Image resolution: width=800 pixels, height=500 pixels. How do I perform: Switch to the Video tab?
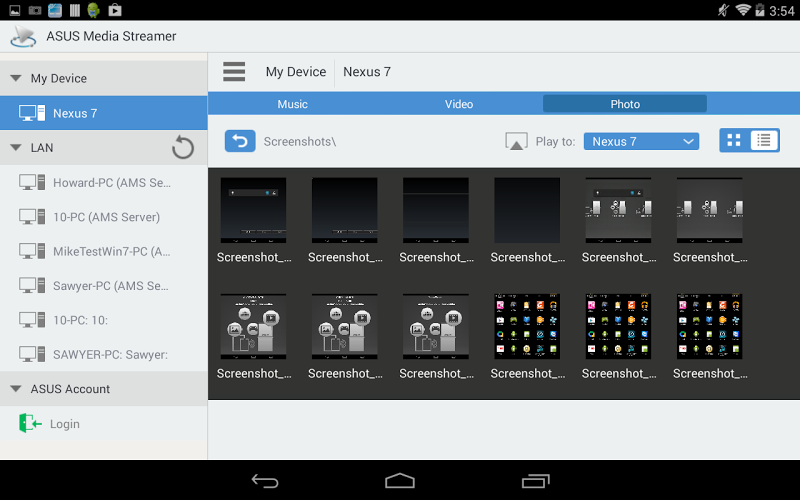click(x=459, y=104)
